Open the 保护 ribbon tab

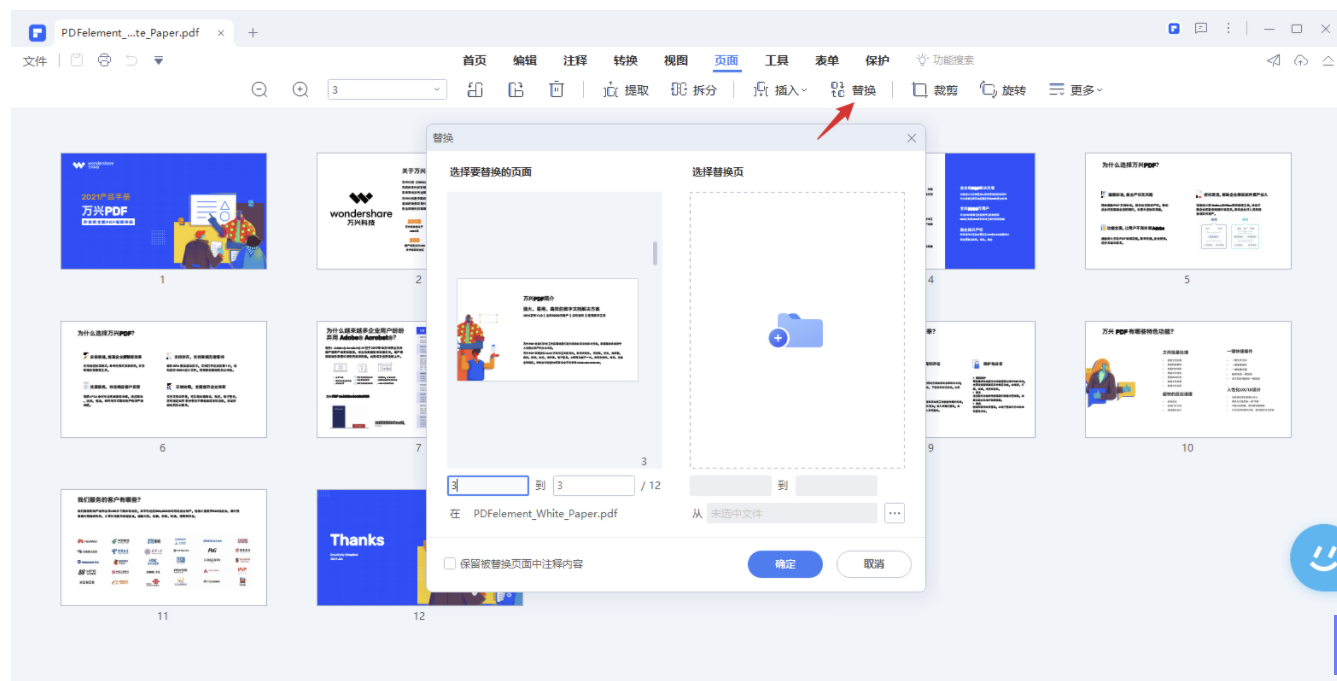(x=877, y=60)
